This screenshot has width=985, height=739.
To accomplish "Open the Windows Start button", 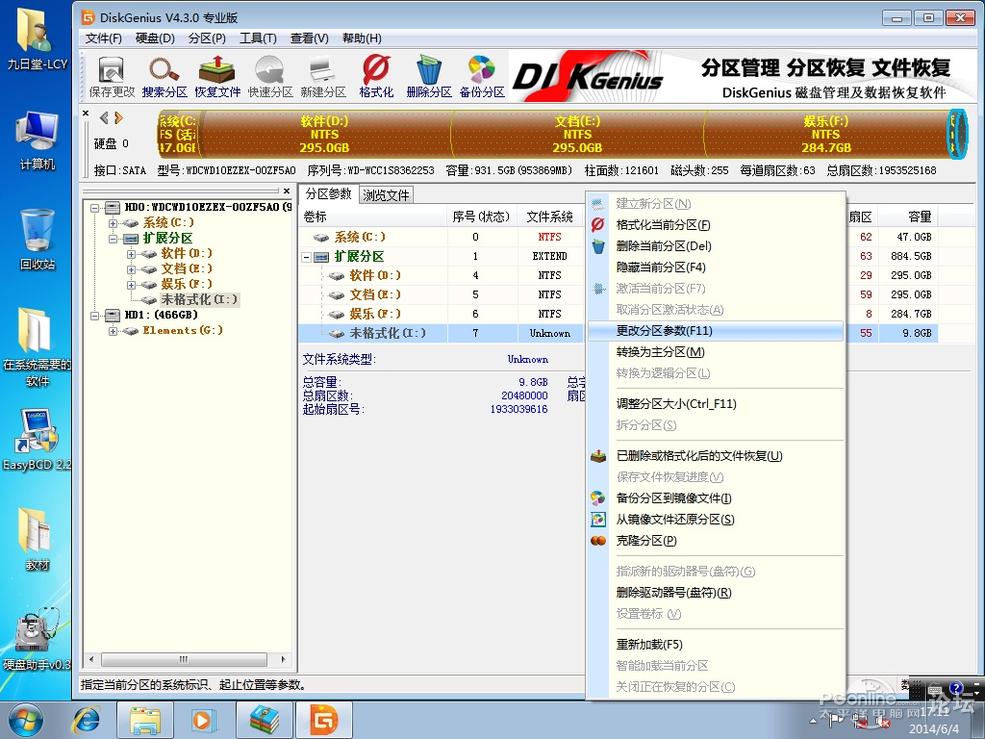I will [x=26, y=720].
